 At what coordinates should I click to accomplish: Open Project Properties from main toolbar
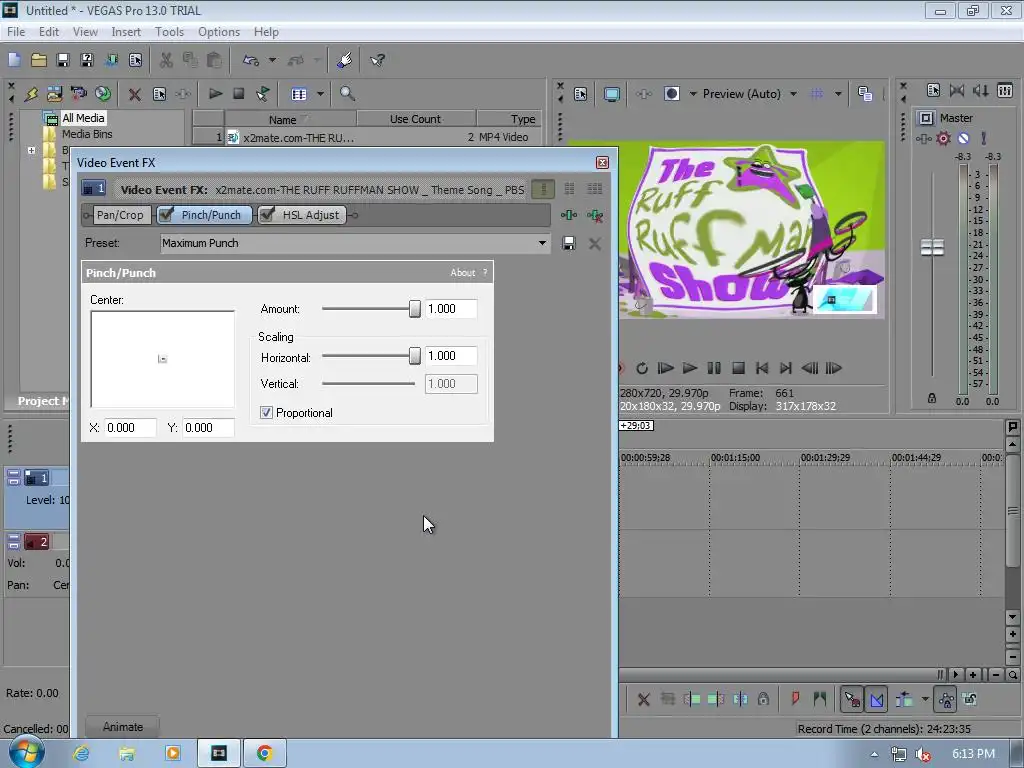coord(136,60)
